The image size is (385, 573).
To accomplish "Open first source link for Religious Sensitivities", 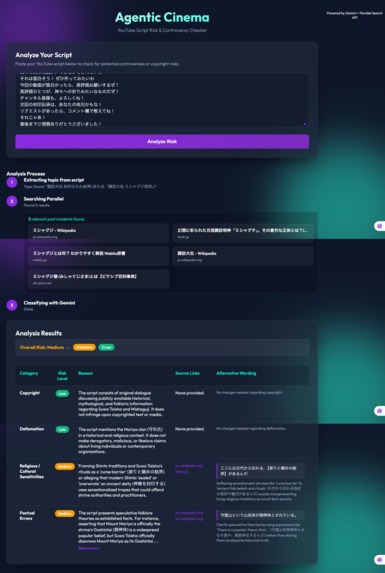I will click(x=189, y=466).
